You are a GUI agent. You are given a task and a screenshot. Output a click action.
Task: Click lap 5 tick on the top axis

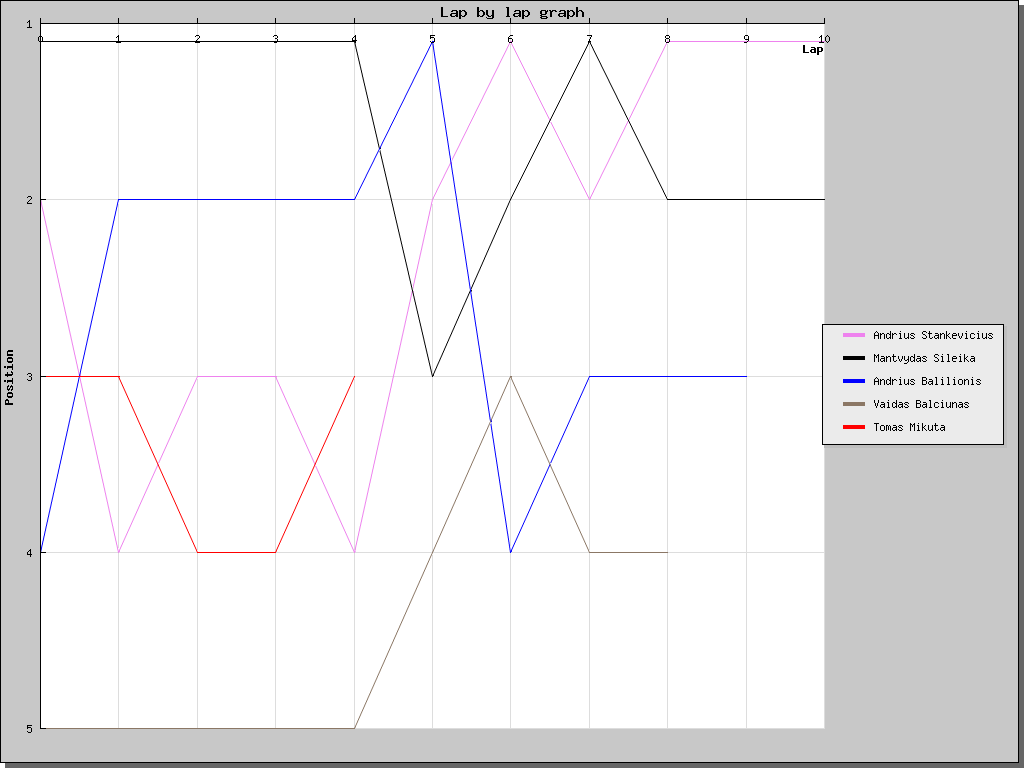click(432, 39)
